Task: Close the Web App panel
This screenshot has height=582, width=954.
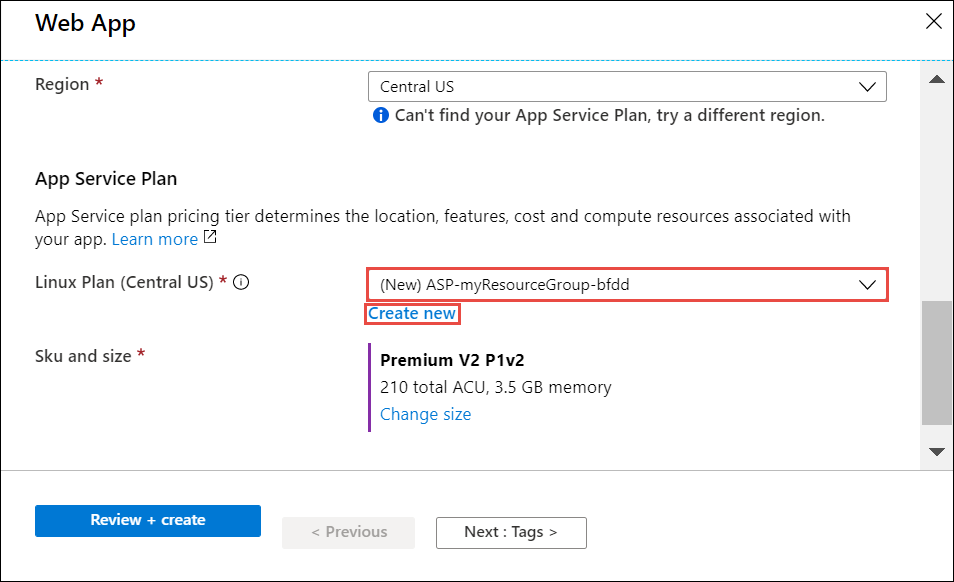Action: [x=934, y=22]
